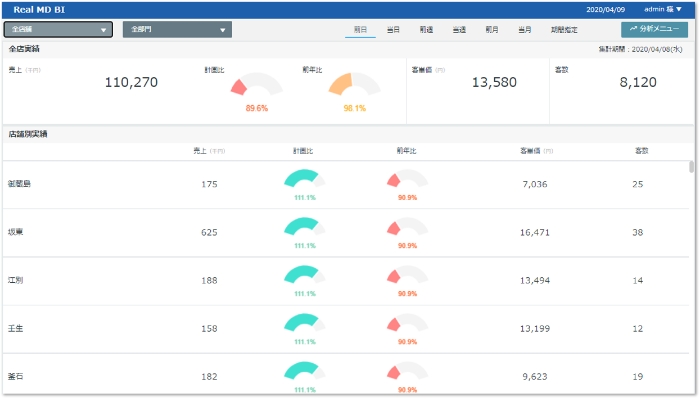Click the trend chart icon in 分析メニュー

(633, 29)
